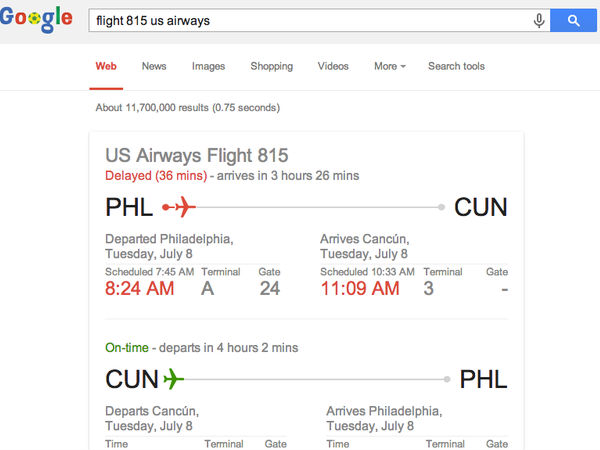Expand the More search options dropdown
Viewport: 600px width, 450px height.
point(389,67)
